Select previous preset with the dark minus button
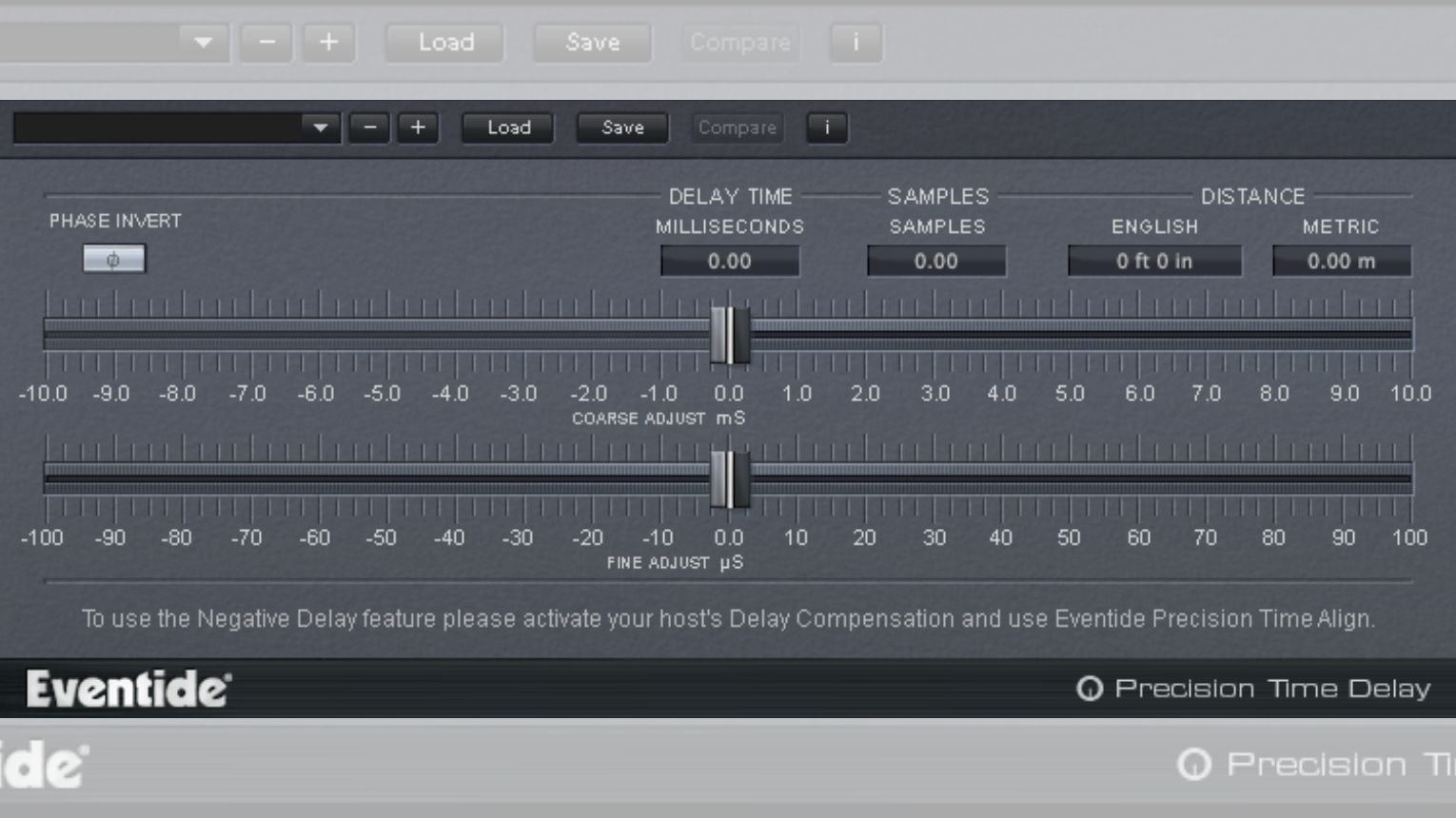The height and width of the screenshot is (818, 1456). (369, 127)
